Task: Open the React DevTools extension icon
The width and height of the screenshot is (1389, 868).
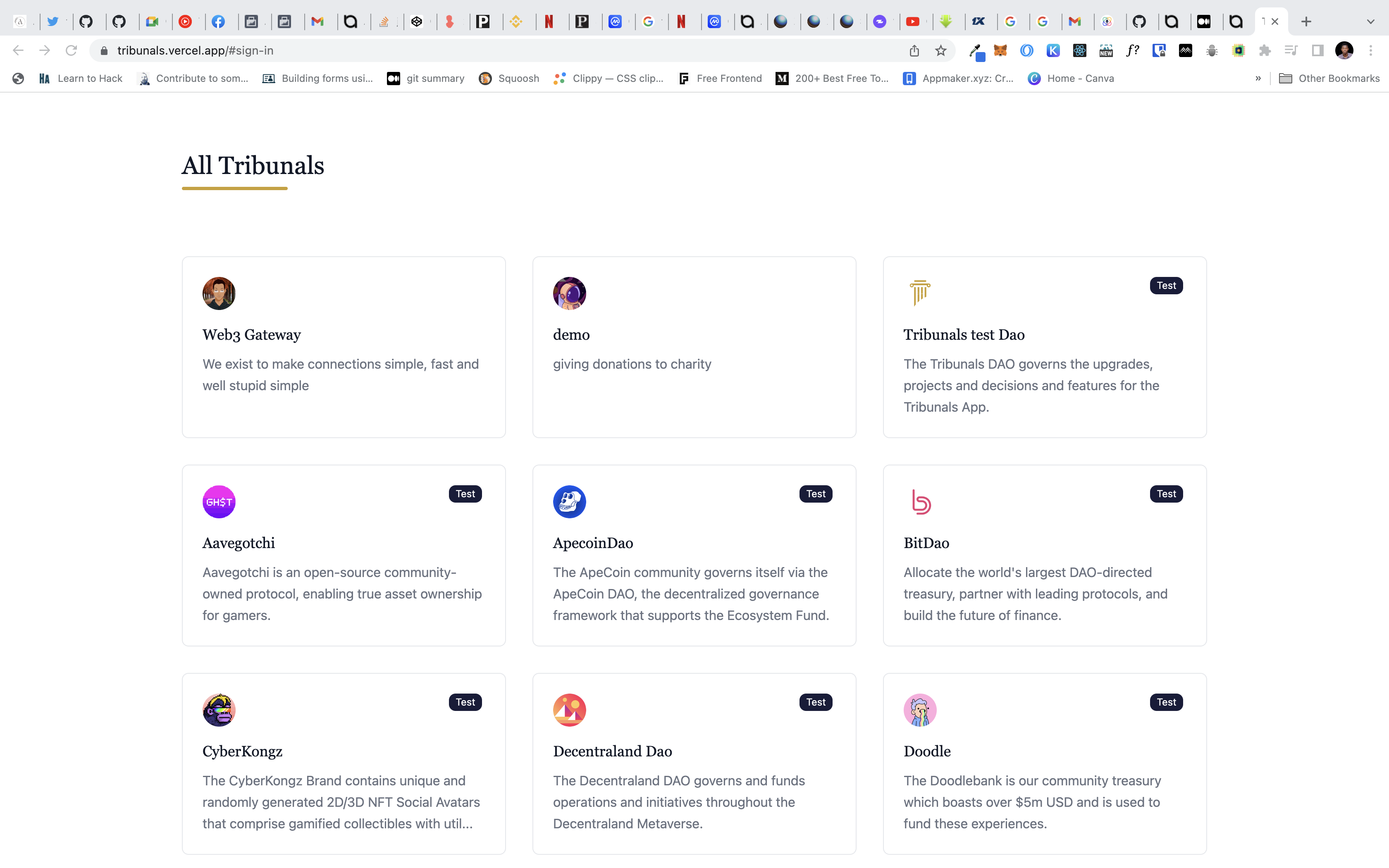Action: (1079, 50)
